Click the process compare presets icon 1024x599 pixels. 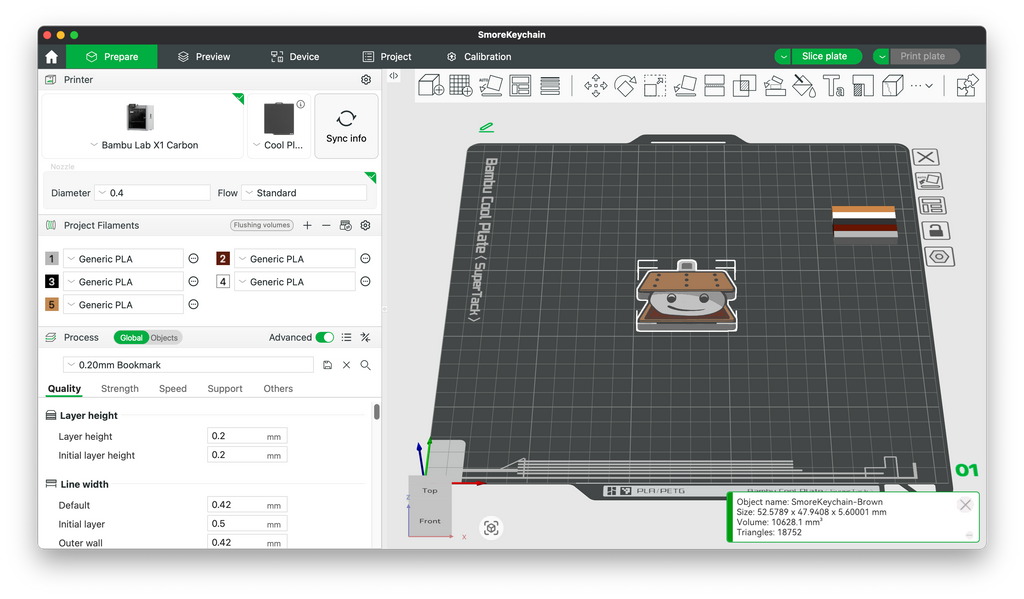click(366, 338)
